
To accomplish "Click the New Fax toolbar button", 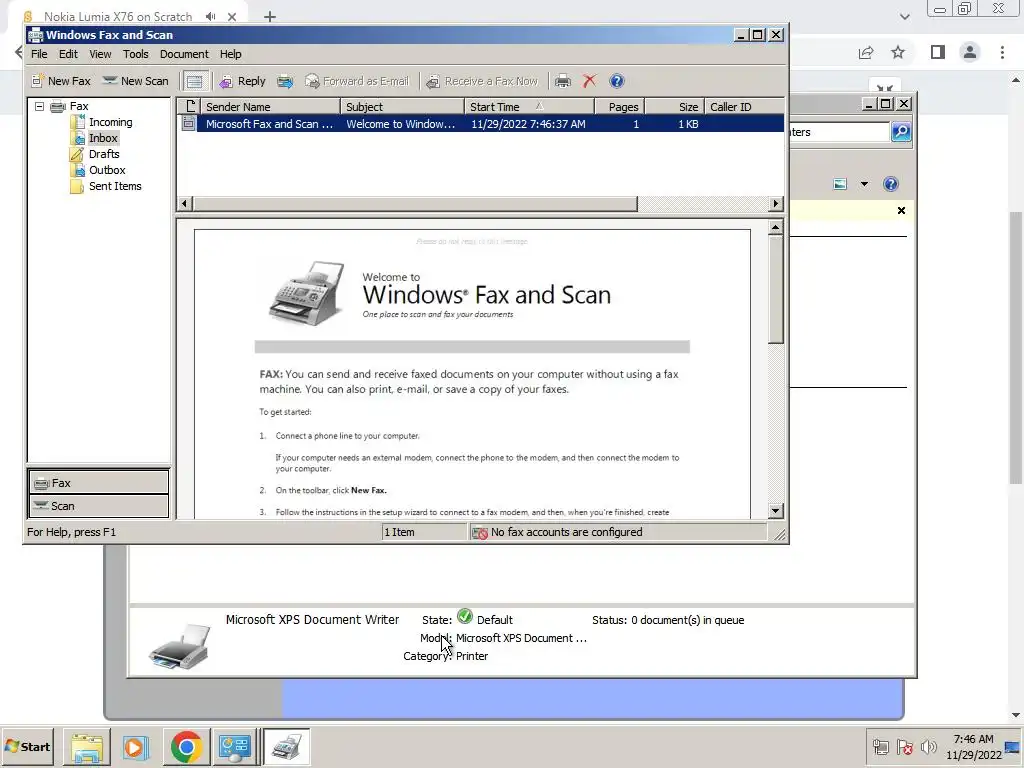I will pos(61,81).
